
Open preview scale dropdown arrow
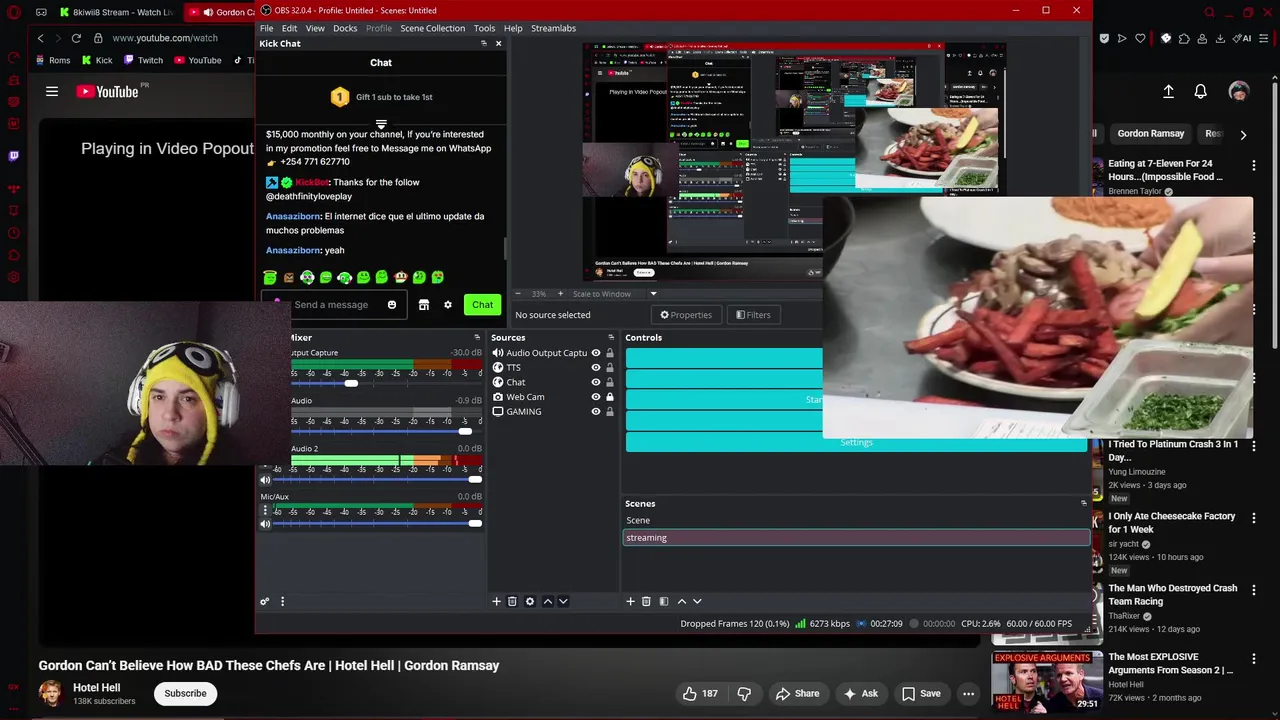[x=653, y=294]
